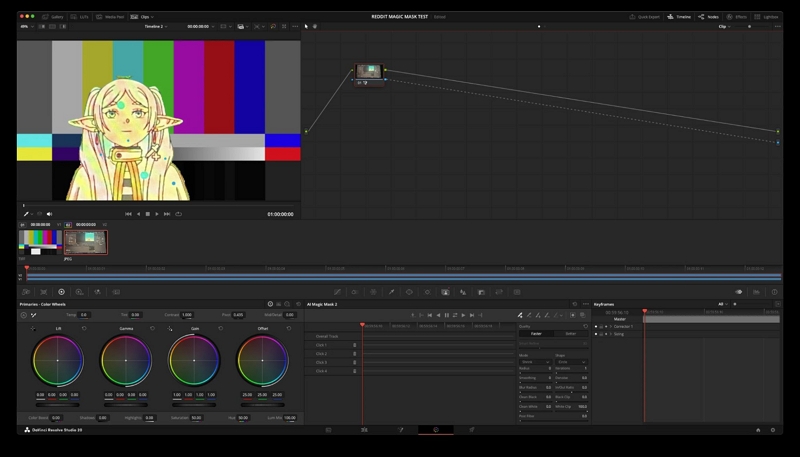Open the viewer zoom percentage dropdown
This screenshot has width=800, height=457.
click(27, 27)
